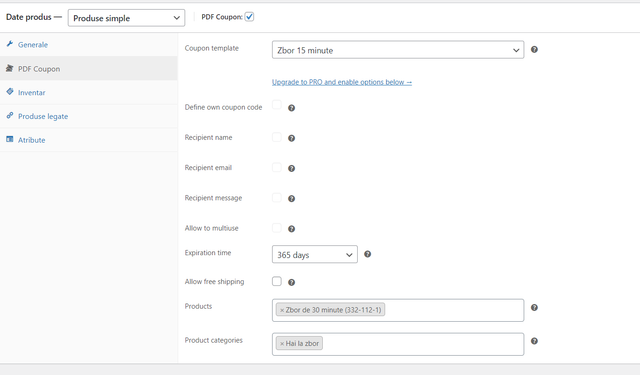Screen dimensions: 640x375
Task: Click help icon for Allow to multiuse
Action: click(x=291, y=229)
